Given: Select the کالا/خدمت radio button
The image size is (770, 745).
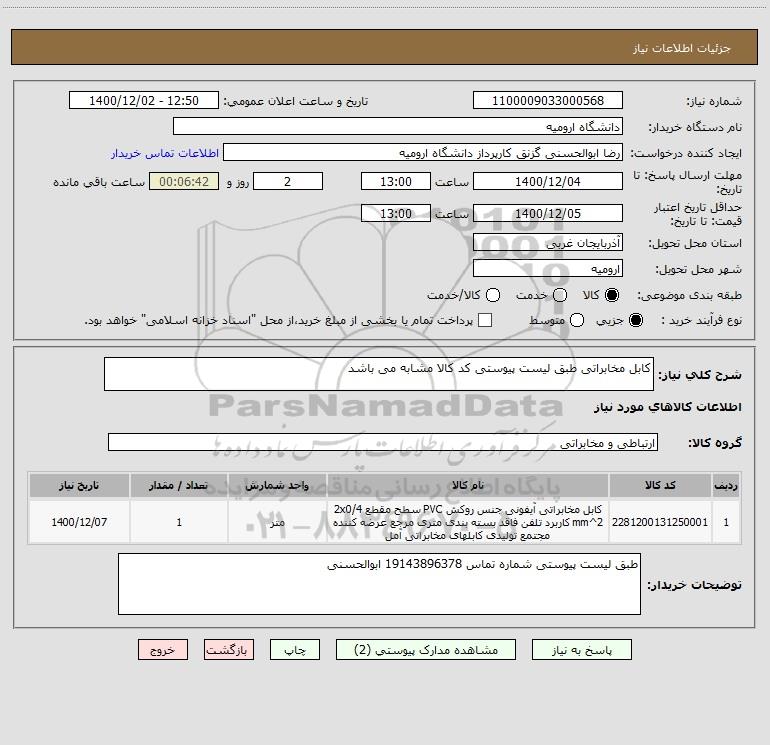Looking at the screenshot, I should pos(493,295).
